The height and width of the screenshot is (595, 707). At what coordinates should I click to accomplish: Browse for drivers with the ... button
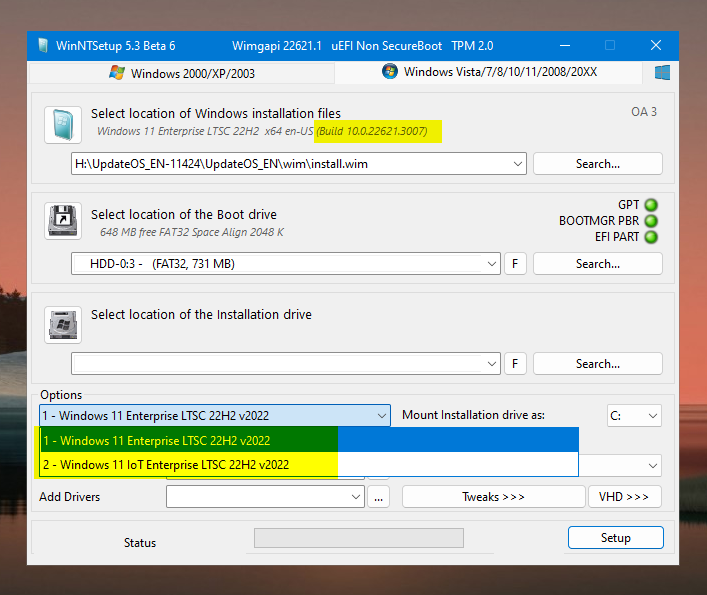pyautogui.click(x=378, y=497)
